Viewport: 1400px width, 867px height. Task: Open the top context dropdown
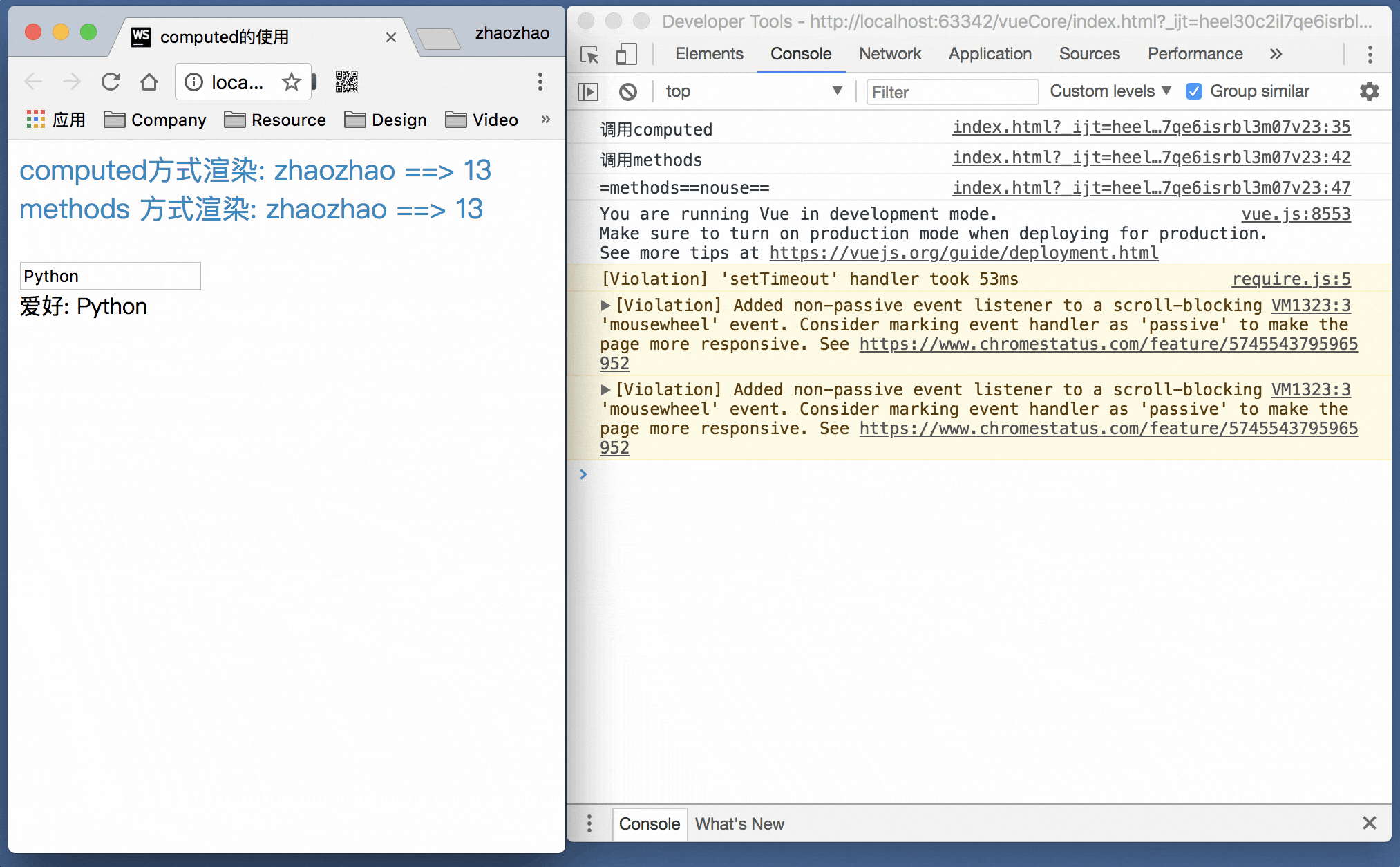click(753, 91)
